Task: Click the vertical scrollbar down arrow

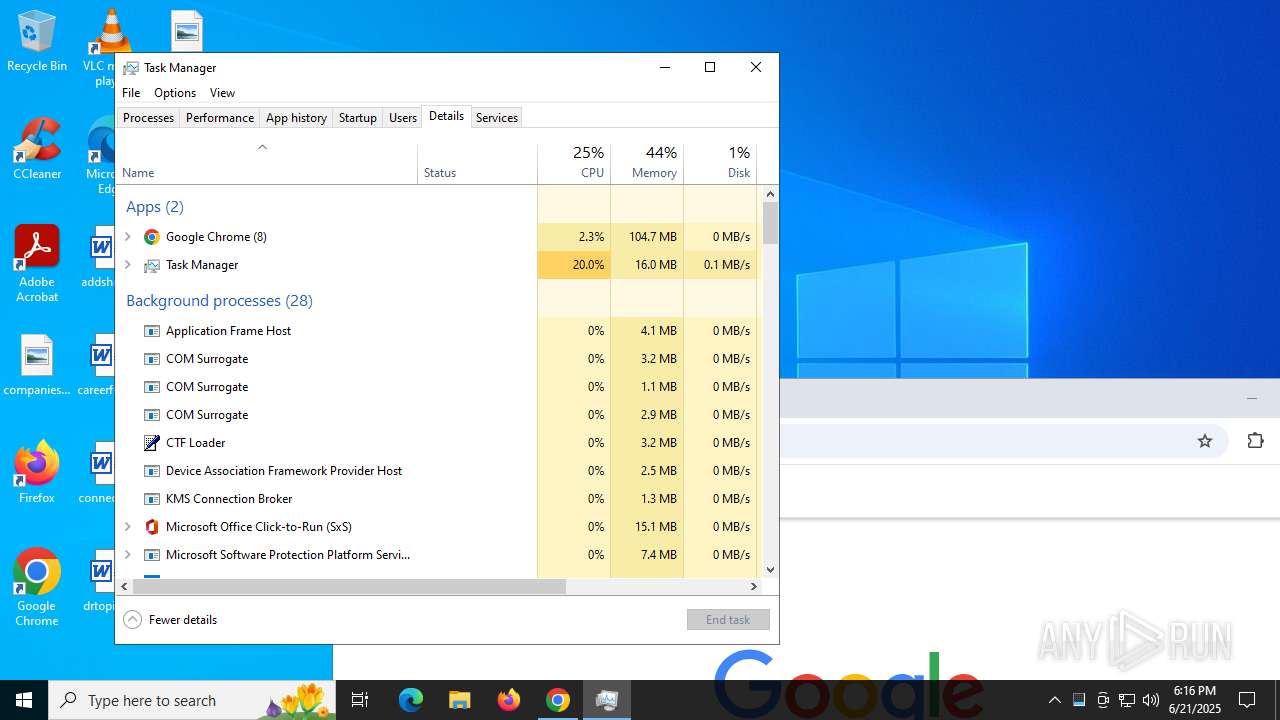Action: click(x=770, y=570)
